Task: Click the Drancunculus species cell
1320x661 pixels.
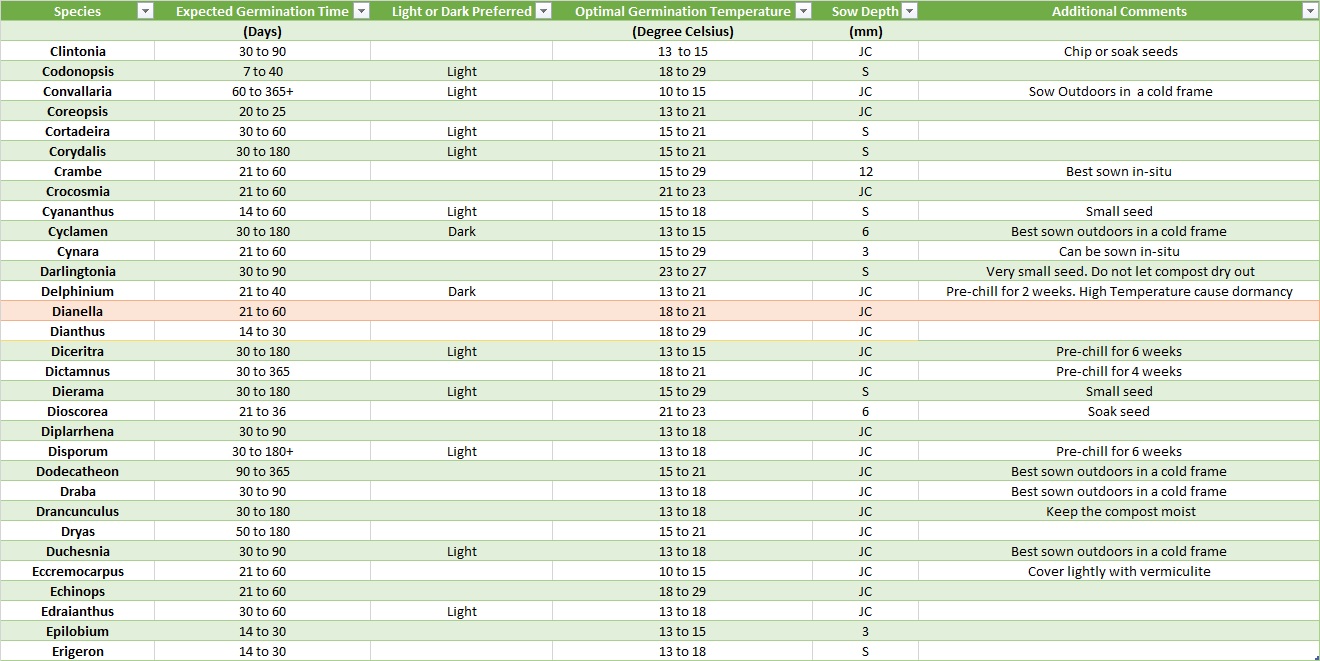Action: click(78, 511)
